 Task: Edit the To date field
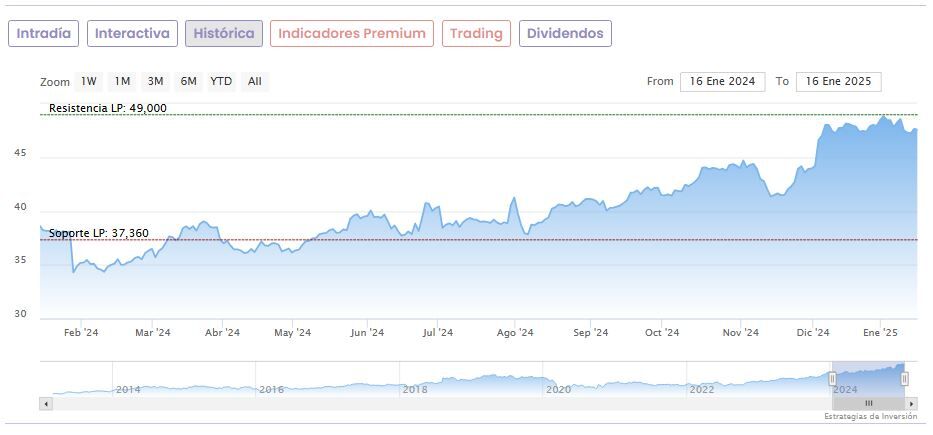838,82
